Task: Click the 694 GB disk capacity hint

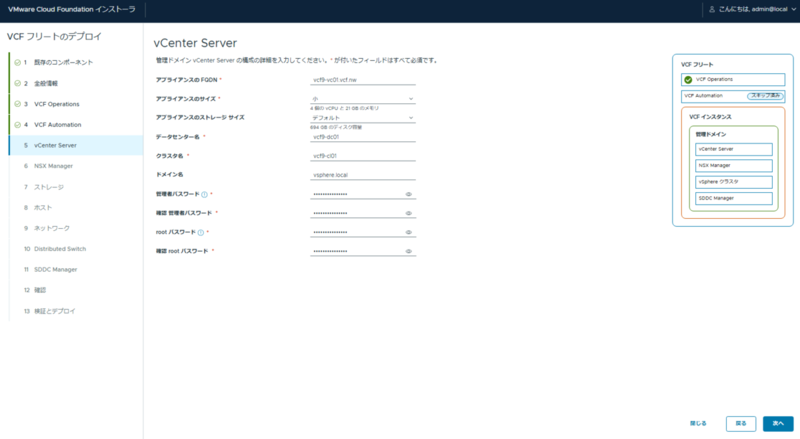Action: (x=336, y=127)
